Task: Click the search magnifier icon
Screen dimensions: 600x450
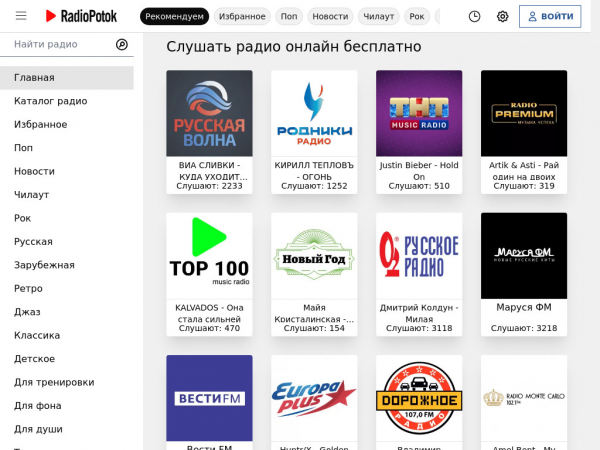Action: (122, 44)
